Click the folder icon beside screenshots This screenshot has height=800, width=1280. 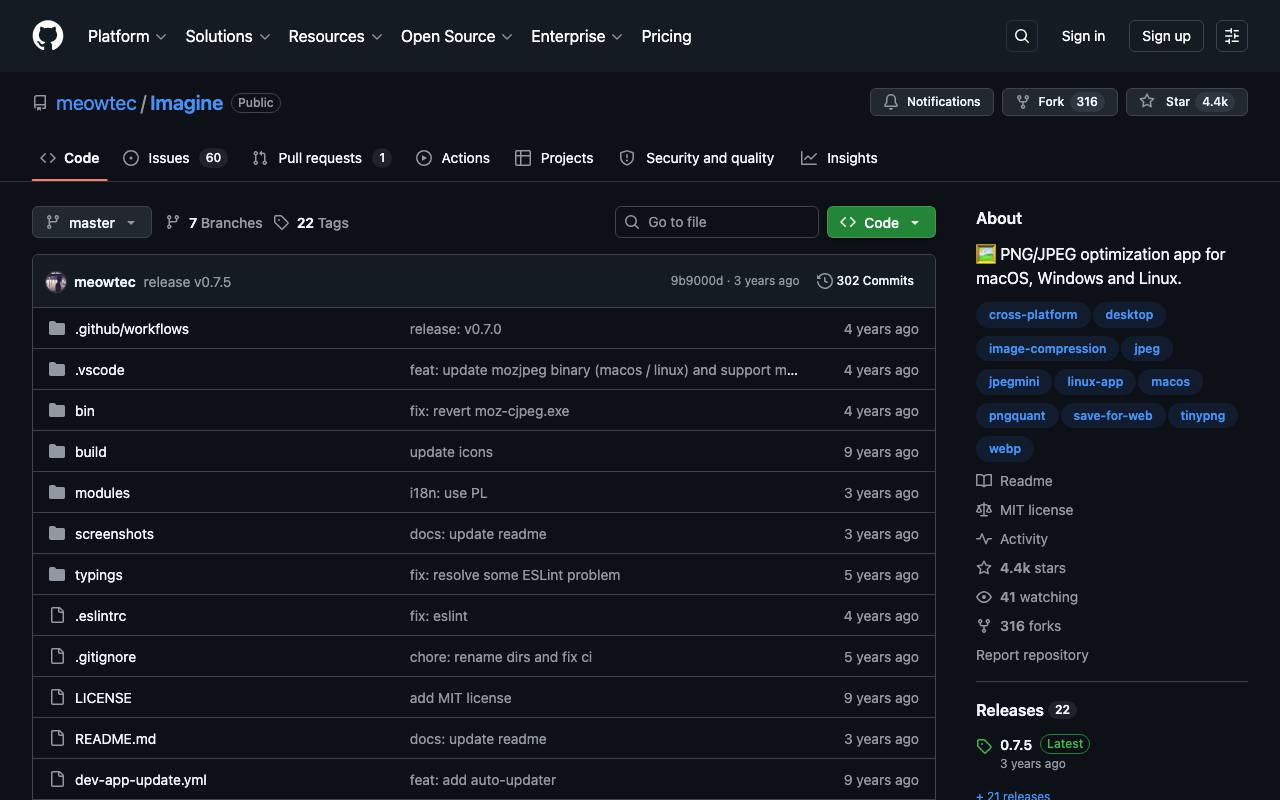pyautogui.click(x=57, y=533)
